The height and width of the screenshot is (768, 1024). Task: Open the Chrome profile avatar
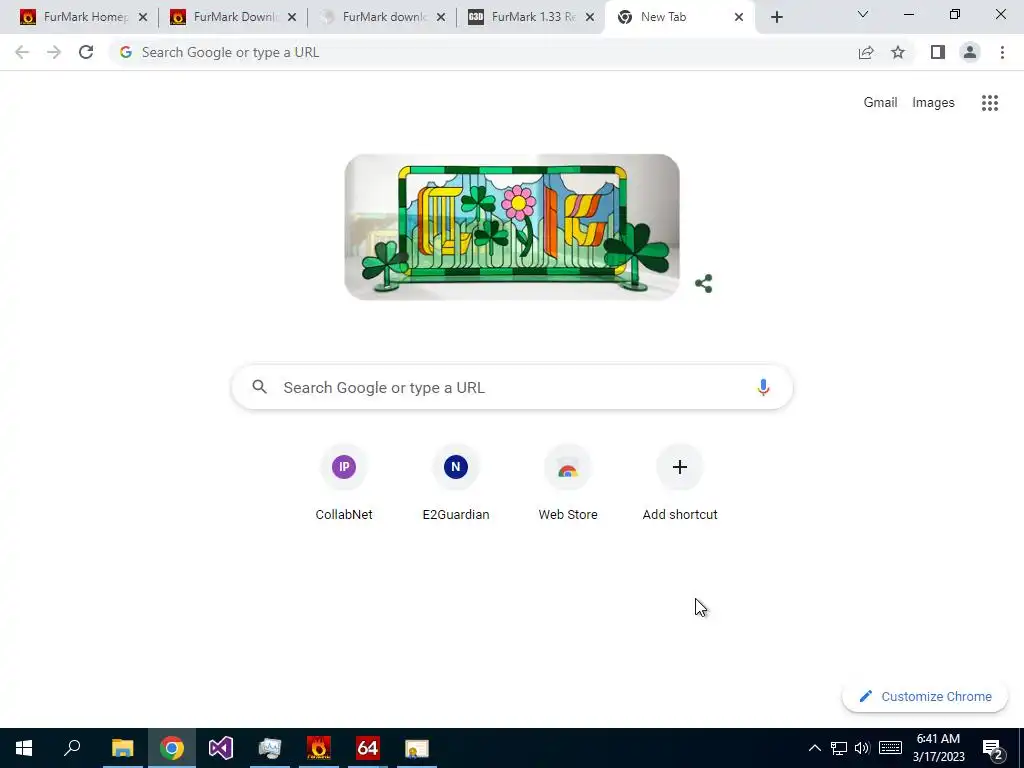point(970,52)
